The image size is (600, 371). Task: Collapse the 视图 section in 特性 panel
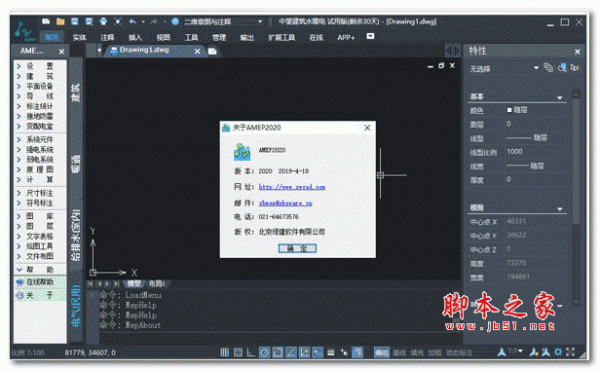coord(560,209)
